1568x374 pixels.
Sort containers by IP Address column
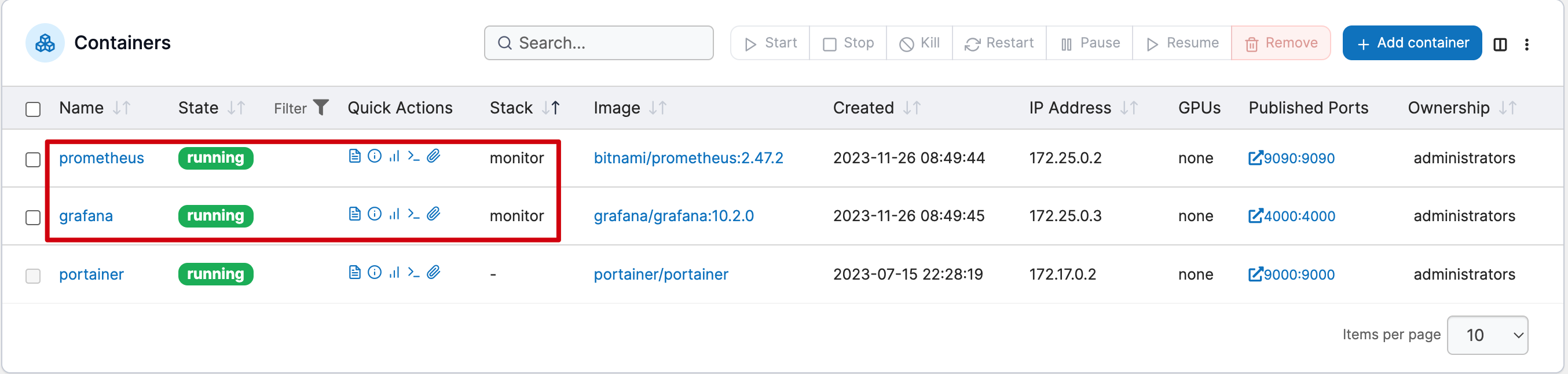pos(1129,108)
